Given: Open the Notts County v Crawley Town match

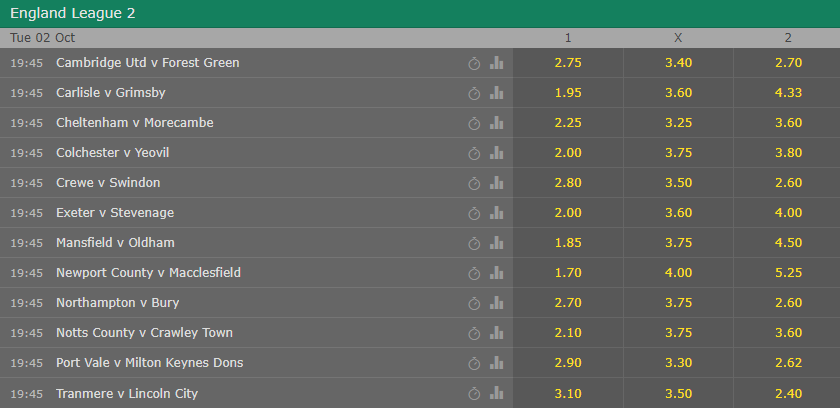Looking at the screenshot, I should [x=144, y=333].
